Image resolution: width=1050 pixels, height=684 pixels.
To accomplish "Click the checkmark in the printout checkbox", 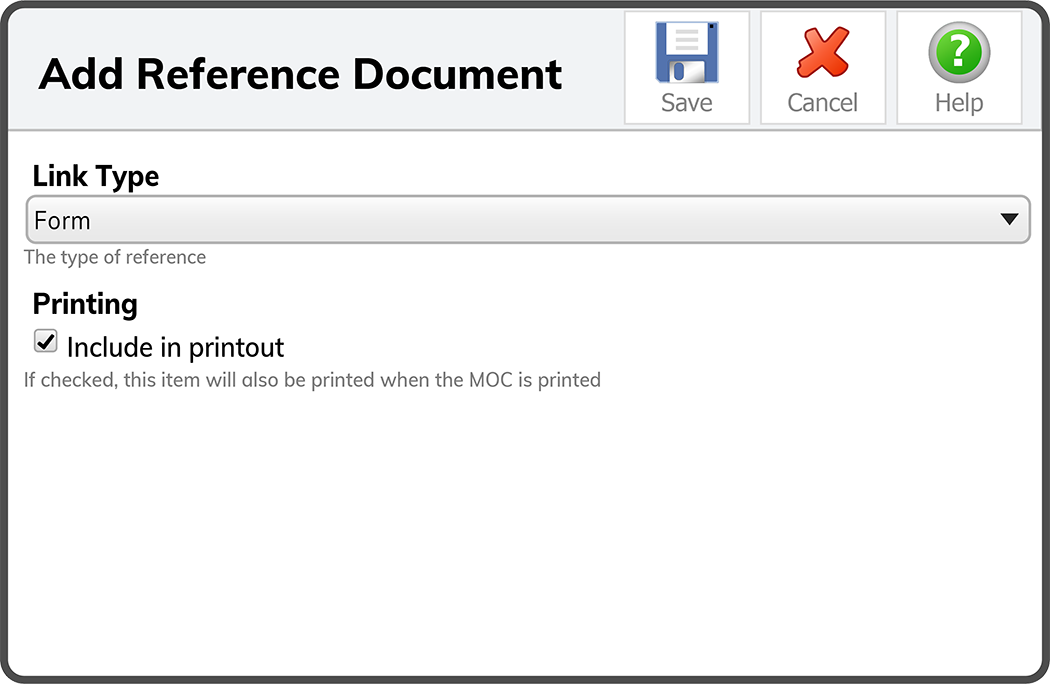I will [45, 342].
